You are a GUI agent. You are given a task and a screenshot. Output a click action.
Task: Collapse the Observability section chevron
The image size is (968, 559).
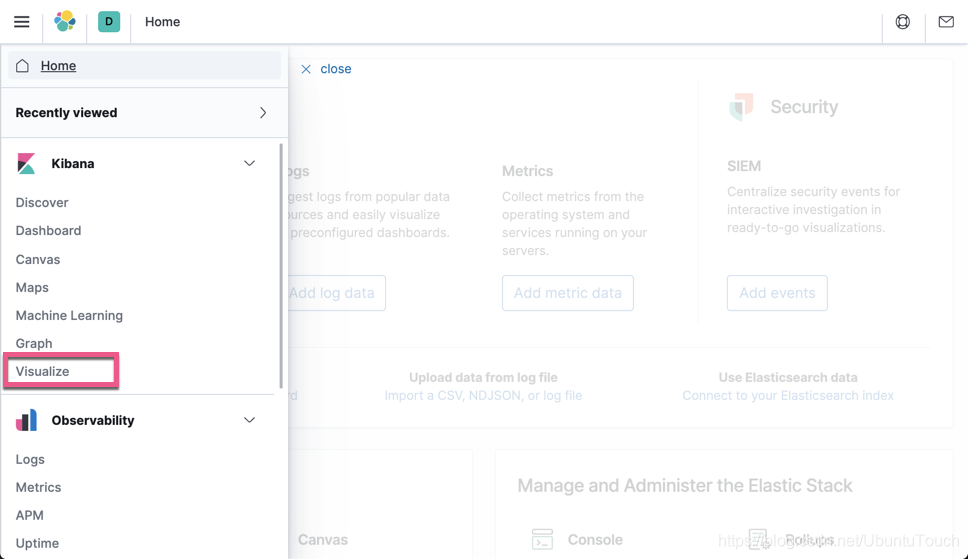coord(249,420)
